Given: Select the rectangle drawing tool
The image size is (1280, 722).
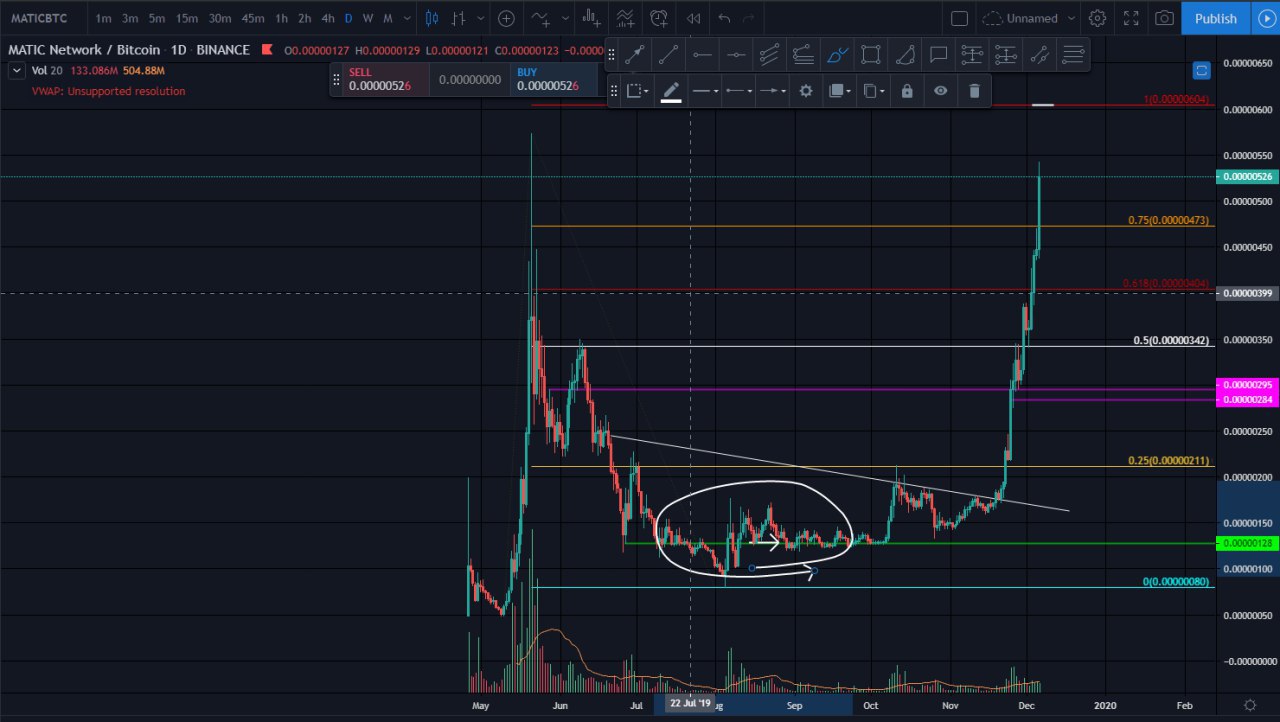Looking at the screenshot, I should point(871,55).
